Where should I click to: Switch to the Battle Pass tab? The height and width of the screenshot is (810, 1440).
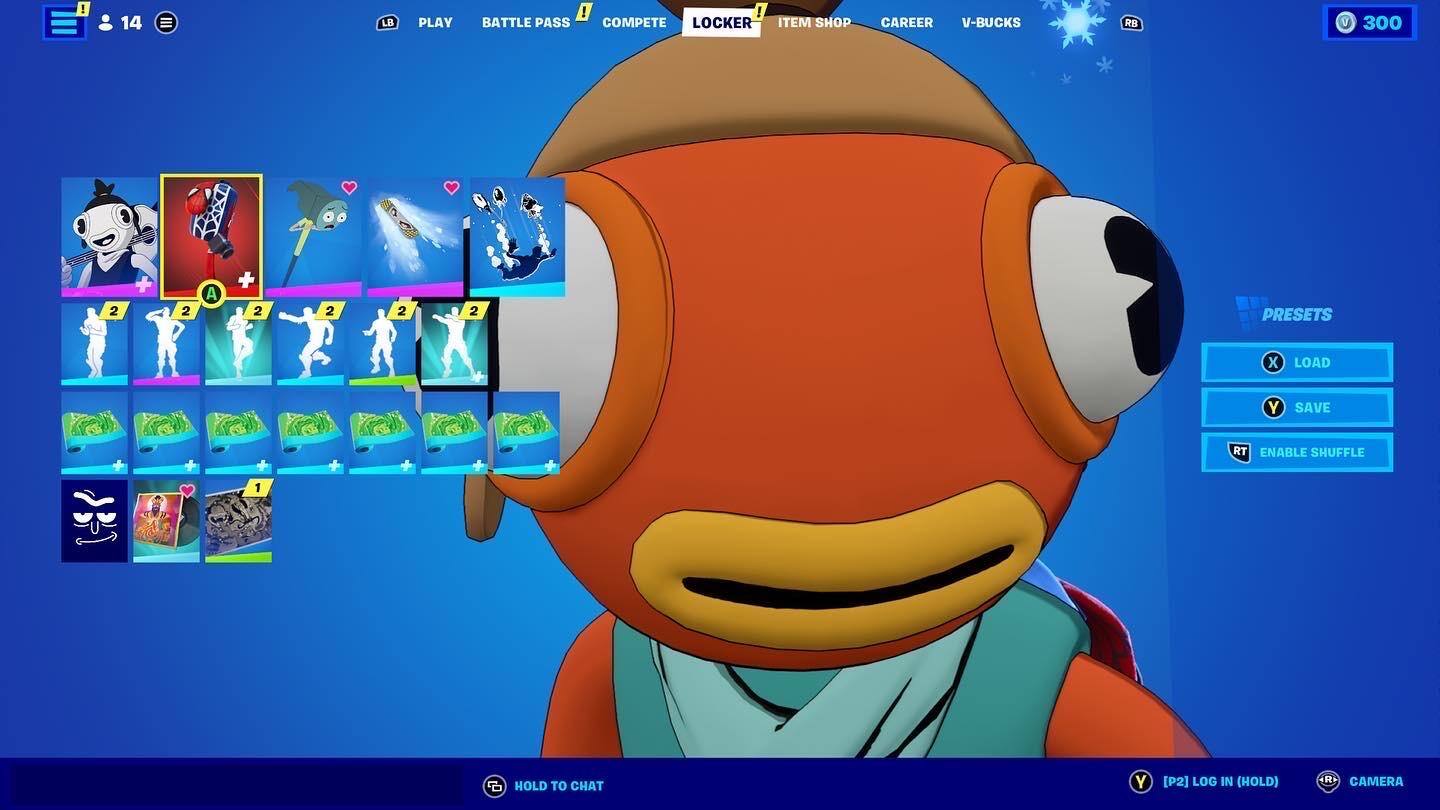[x=526, y=22]
